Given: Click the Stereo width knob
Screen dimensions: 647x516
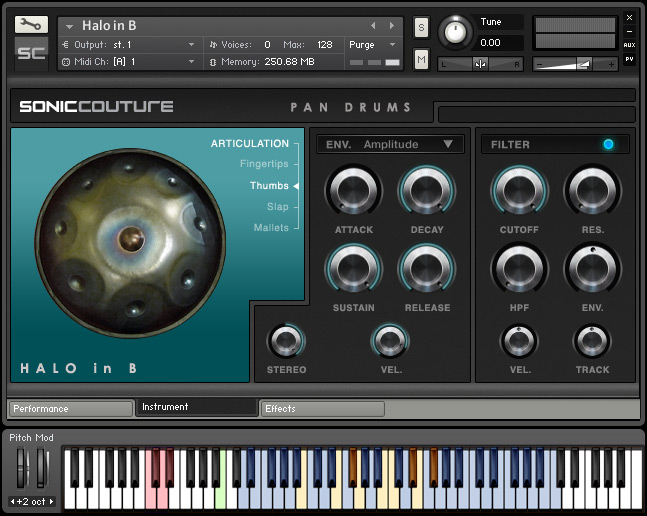Looking at the screenshot, I should click(286, 341).
